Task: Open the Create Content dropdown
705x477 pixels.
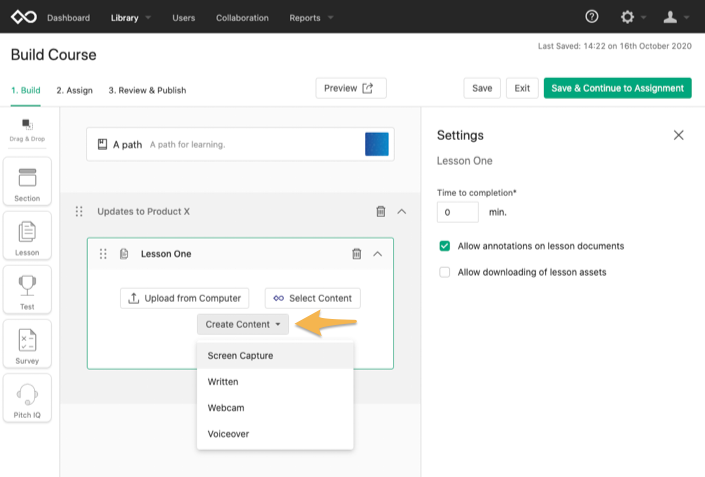Action: click(x=243, y=324)
